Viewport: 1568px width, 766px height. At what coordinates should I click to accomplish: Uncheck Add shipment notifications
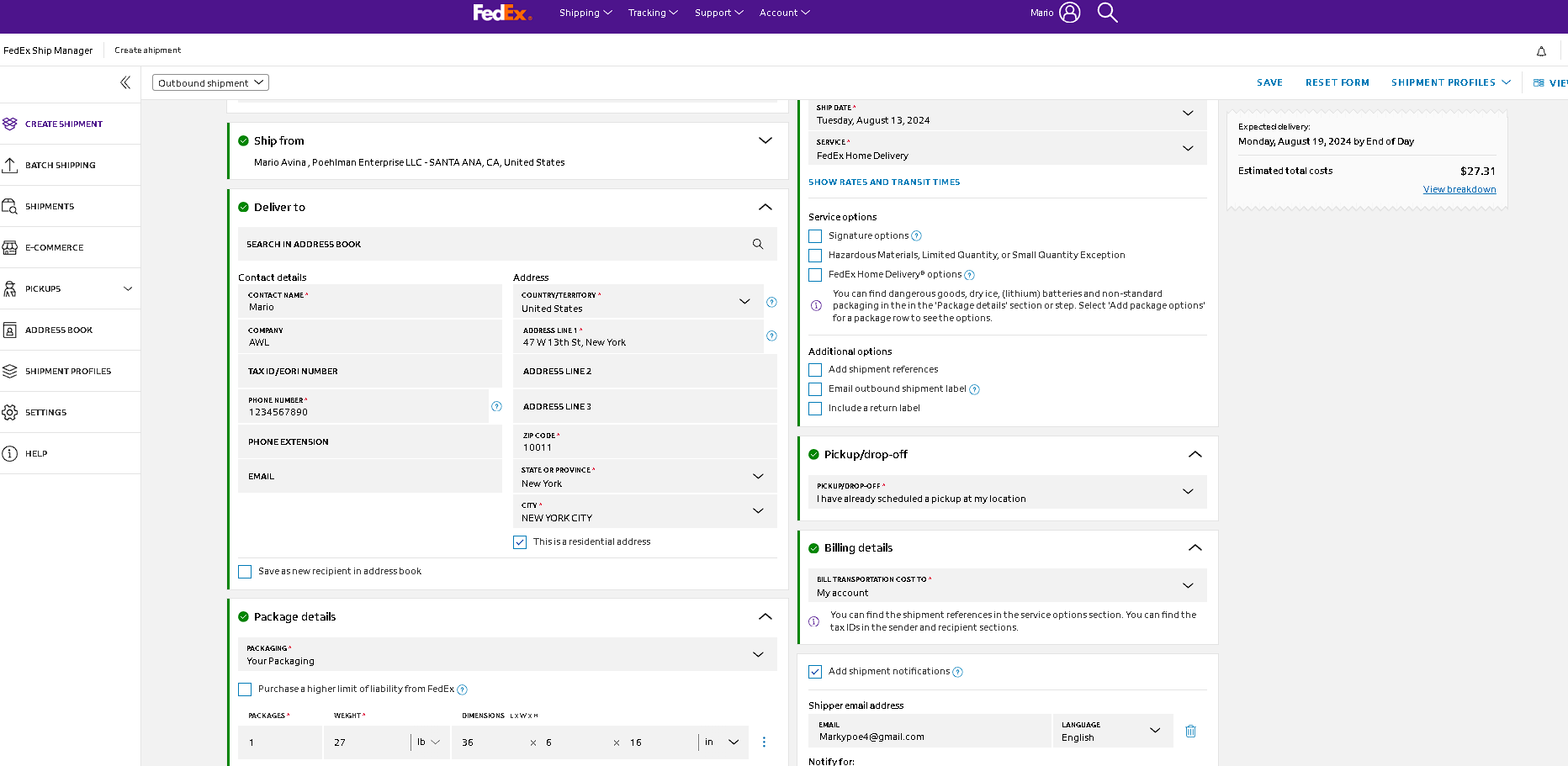tap(815, 672)
